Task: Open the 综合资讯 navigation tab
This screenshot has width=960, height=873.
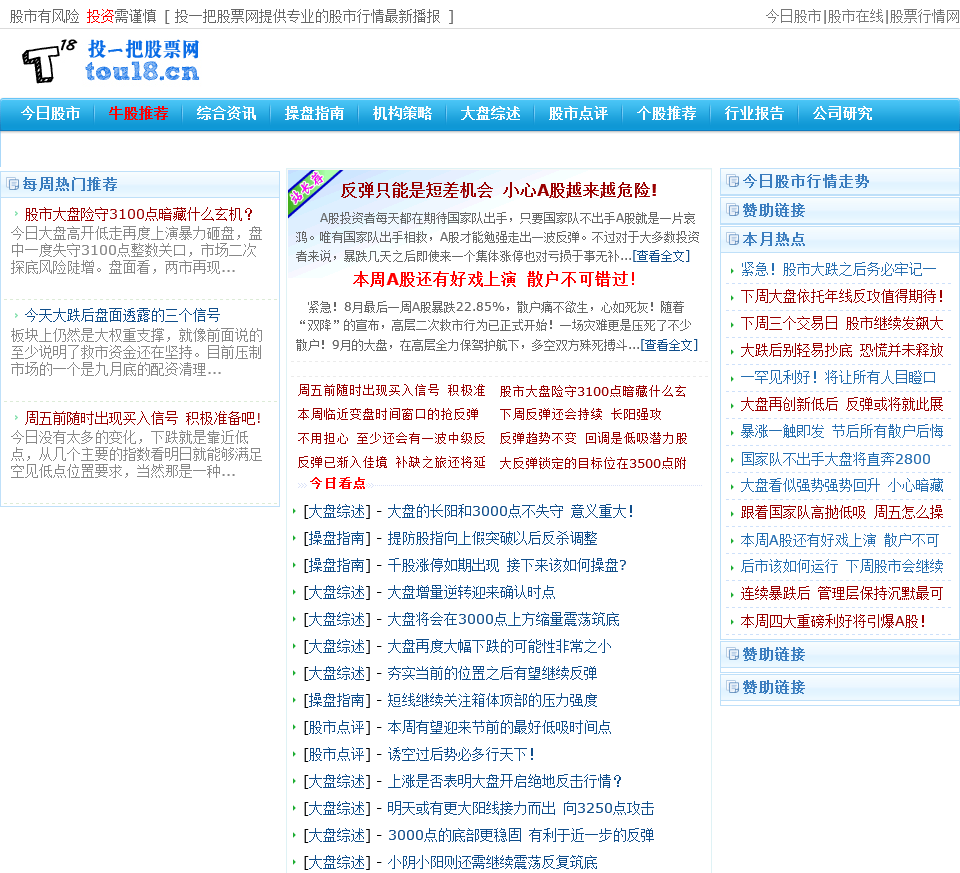Action: 226,113
